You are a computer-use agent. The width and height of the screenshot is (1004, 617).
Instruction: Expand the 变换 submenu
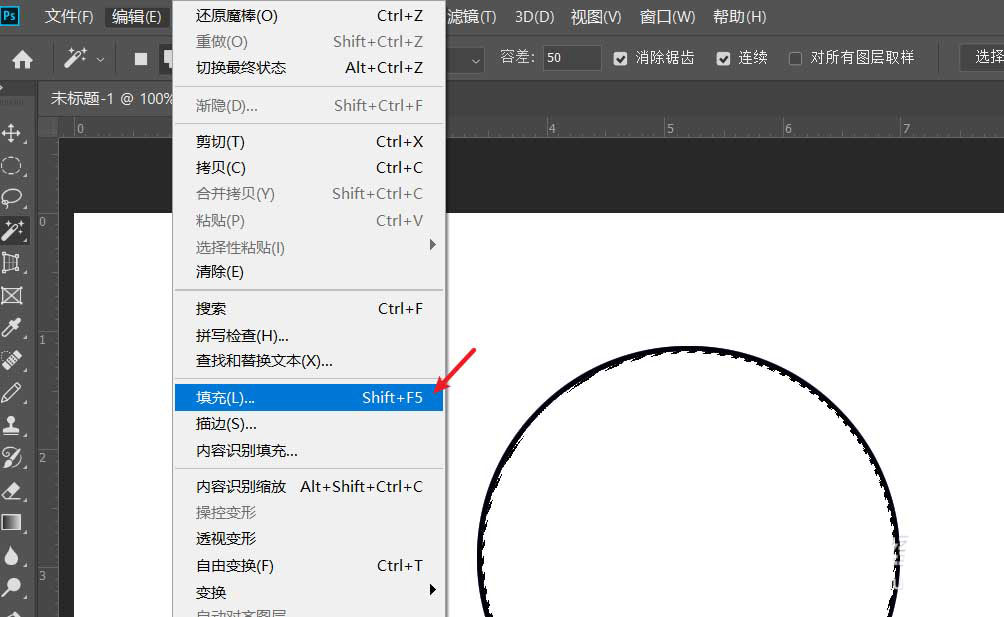pyautogui.click(x=309, y=592)
